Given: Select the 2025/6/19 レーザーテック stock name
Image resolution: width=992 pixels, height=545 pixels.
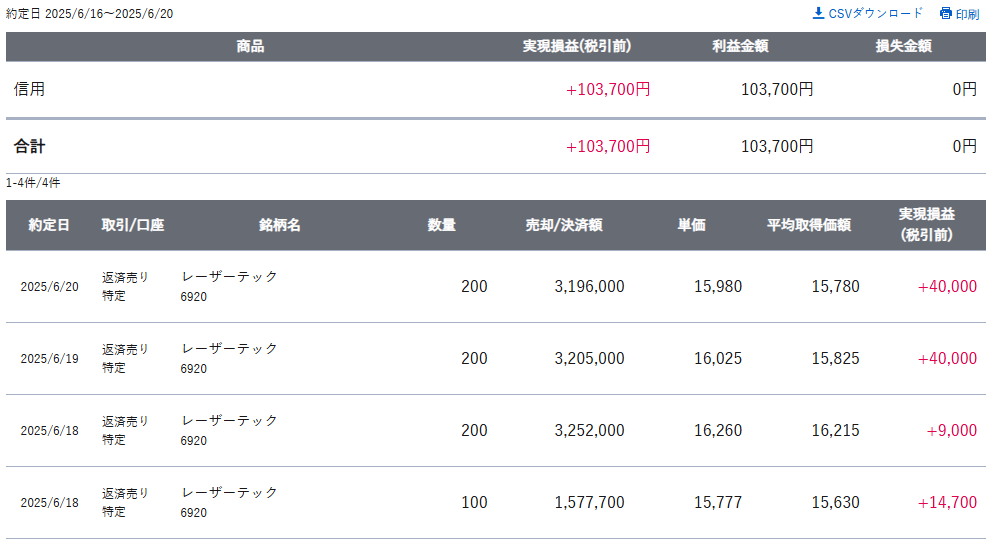Looking at the screenshot, I should pos(229,349).
